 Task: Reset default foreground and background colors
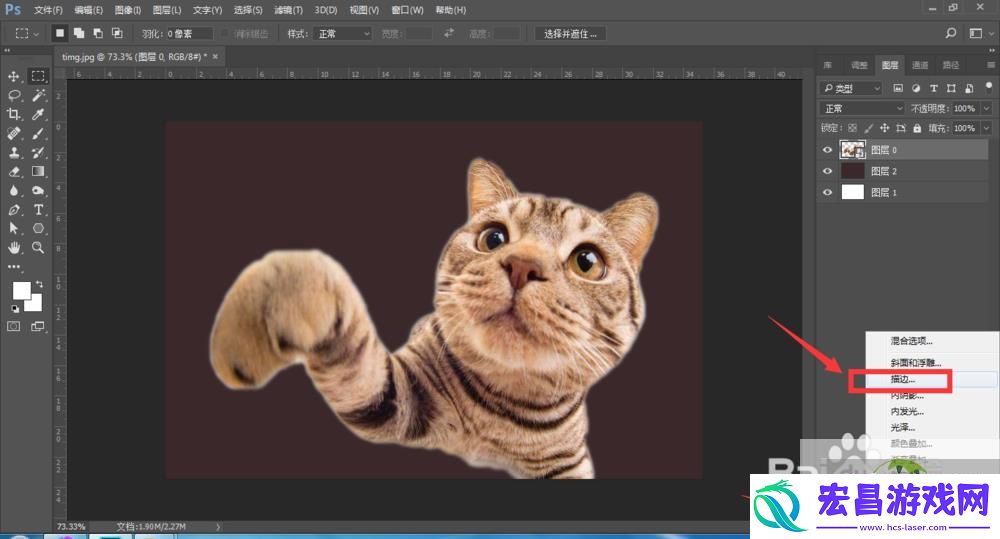pos(15,309)
